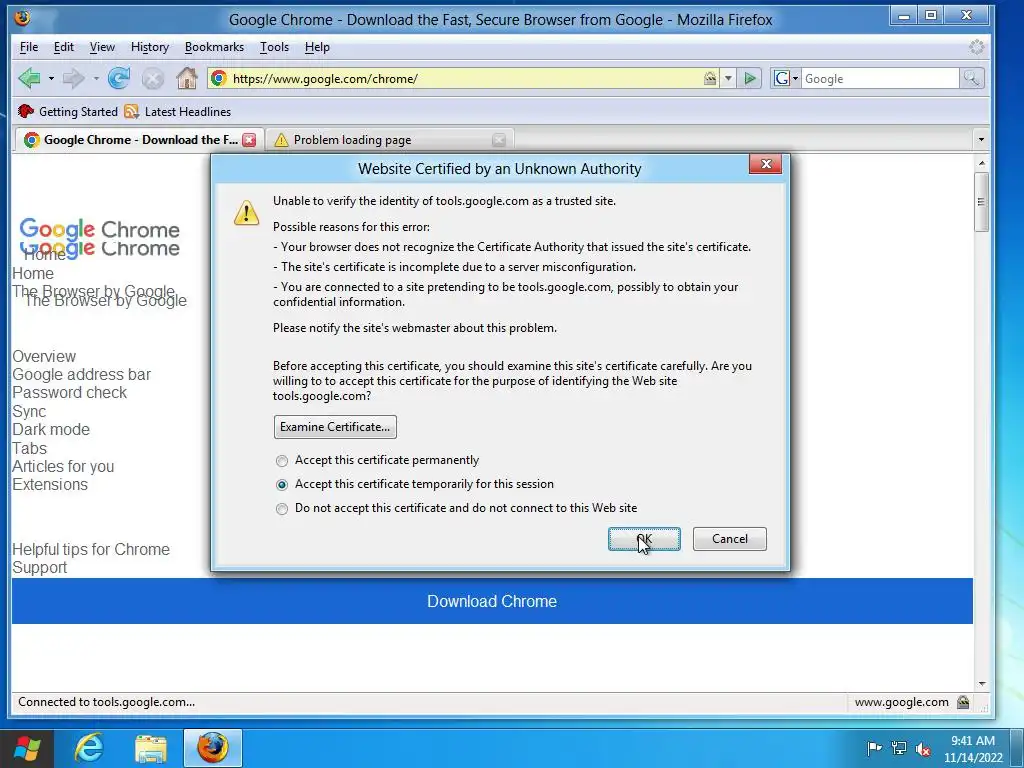Click the Overview link
The image size is (1024, 768).
point(44,357)
